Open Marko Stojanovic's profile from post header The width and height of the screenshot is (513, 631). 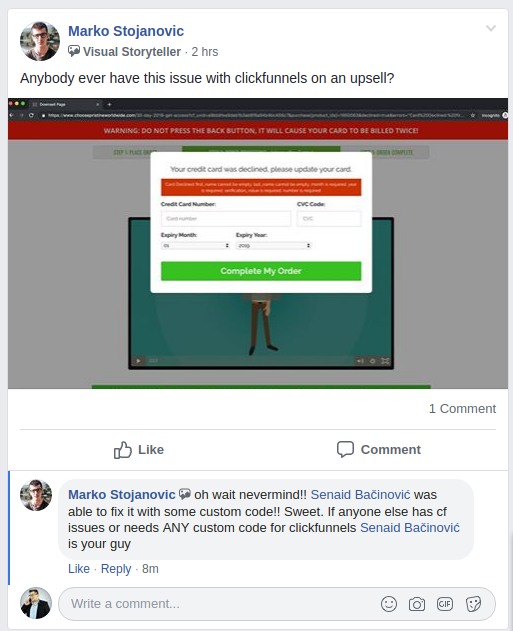tap(126, 31)
